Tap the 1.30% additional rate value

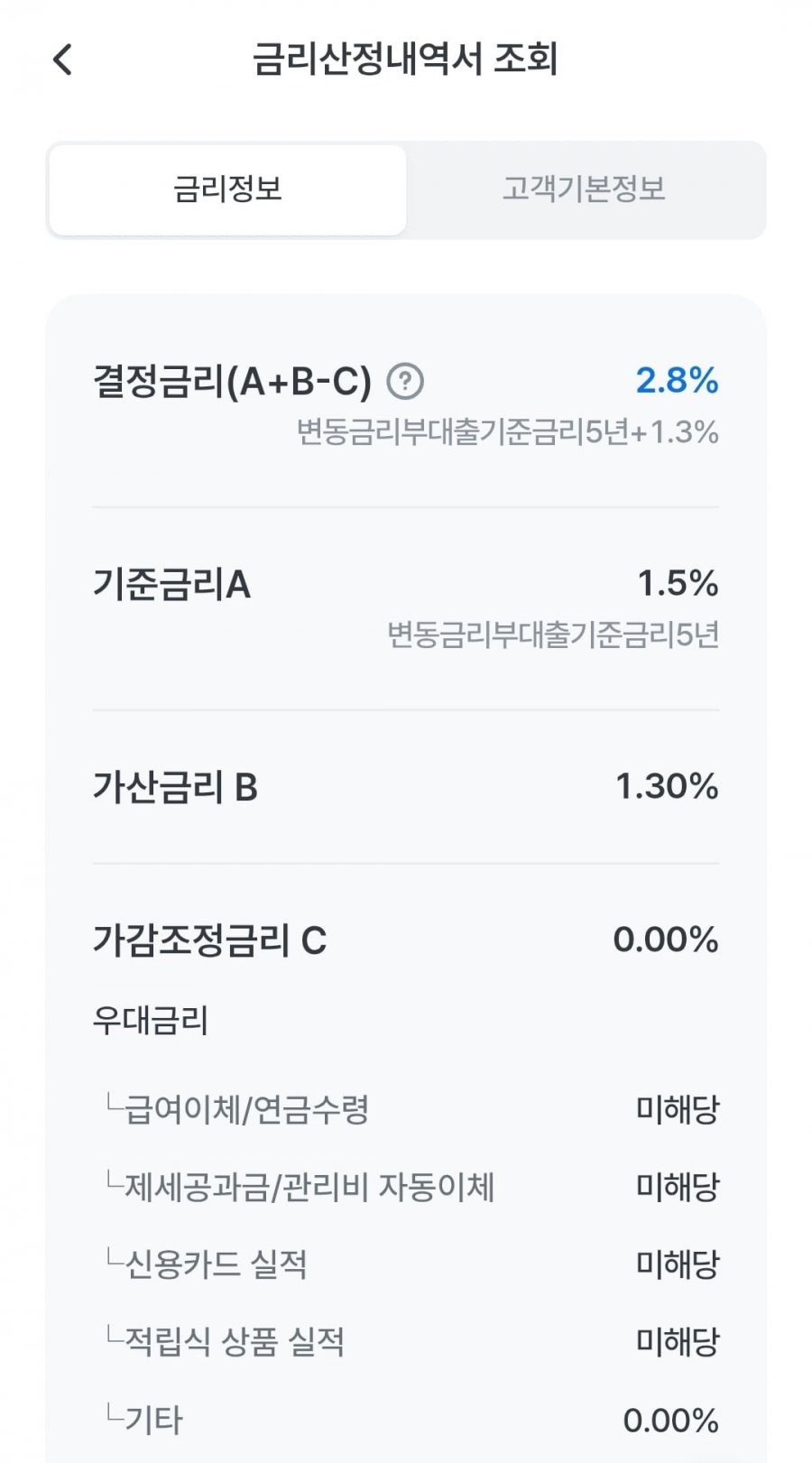click(667, 786)
